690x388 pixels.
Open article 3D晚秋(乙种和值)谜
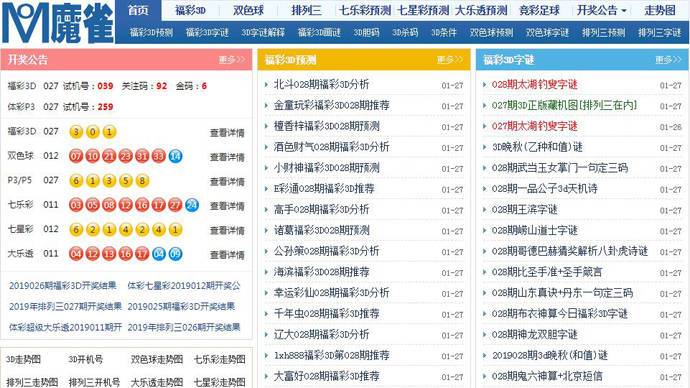(537, 147)
